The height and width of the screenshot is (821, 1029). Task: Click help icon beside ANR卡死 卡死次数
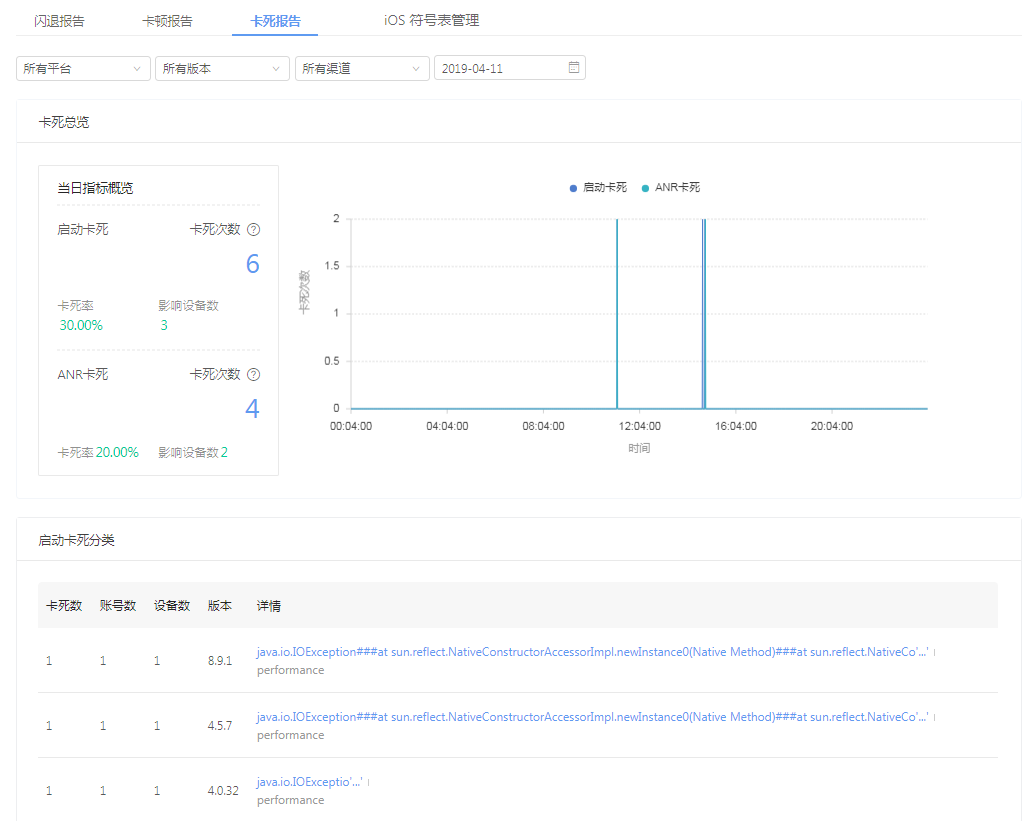tap(253, 375)
